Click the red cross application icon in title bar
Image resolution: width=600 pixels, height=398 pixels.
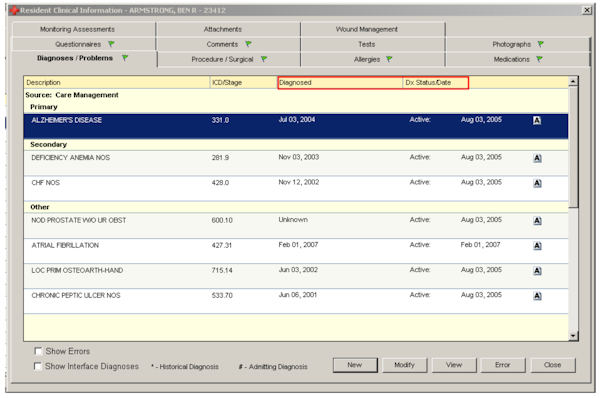14,10
